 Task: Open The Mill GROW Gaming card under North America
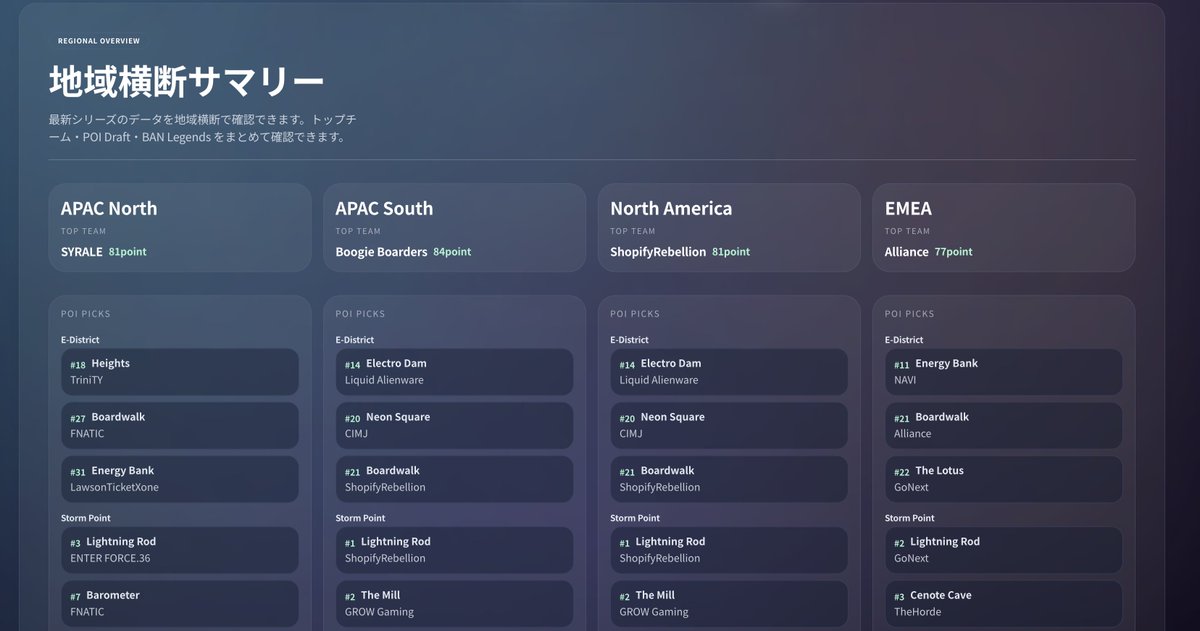(x=729, y=604)
